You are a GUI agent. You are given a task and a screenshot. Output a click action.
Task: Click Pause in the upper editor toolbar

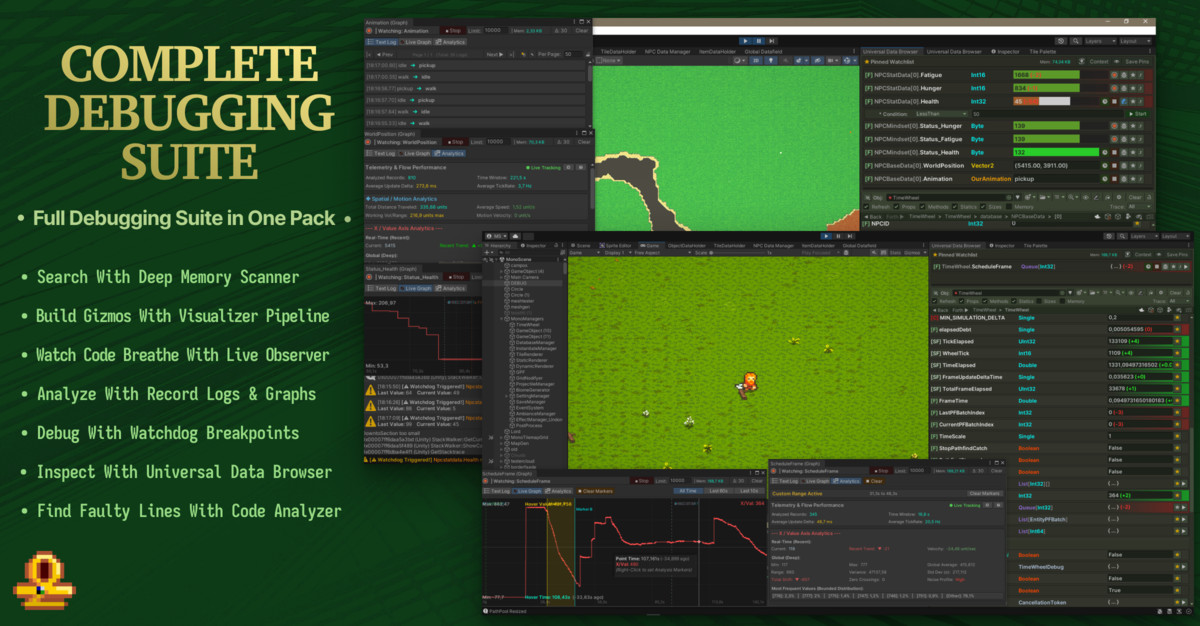tap(759, 41)
